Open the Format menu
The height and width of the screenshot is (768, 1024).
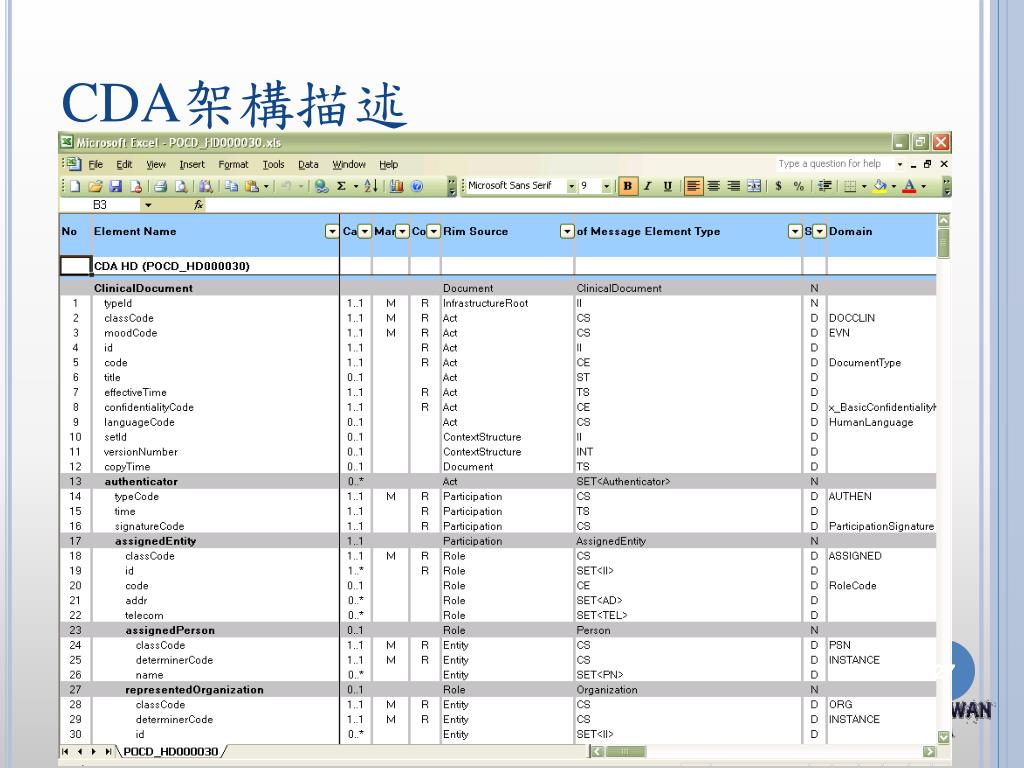tap(233, 165)
